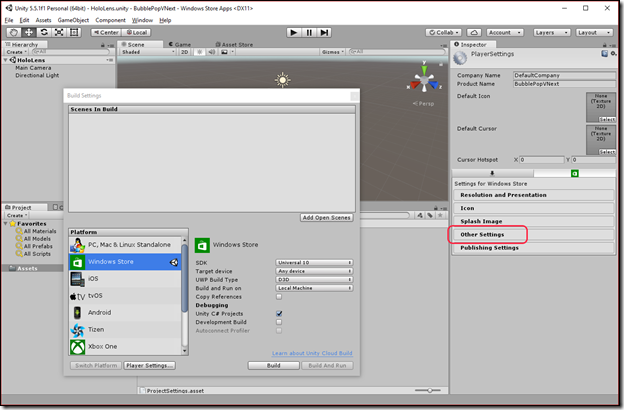Switch to the Game tab

pos(180,45)
